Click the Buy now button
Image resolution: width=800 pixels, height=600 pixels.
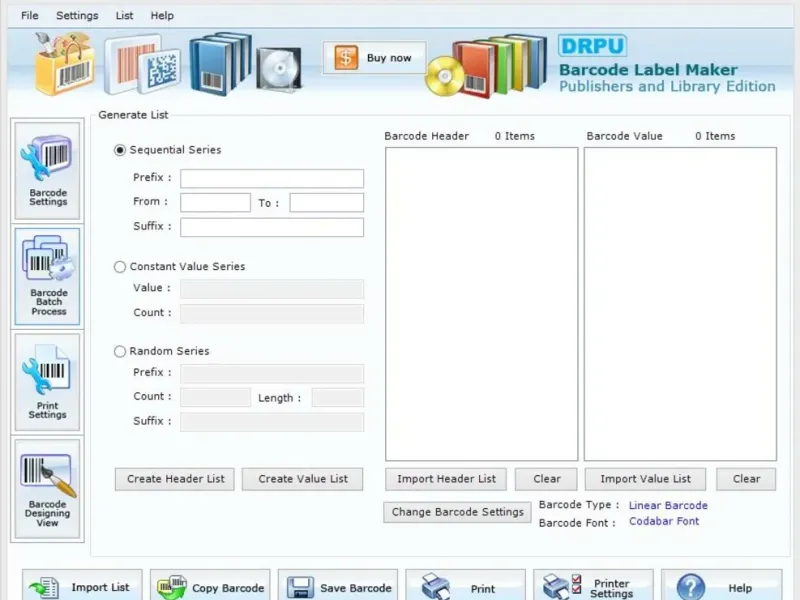[374, 58]
